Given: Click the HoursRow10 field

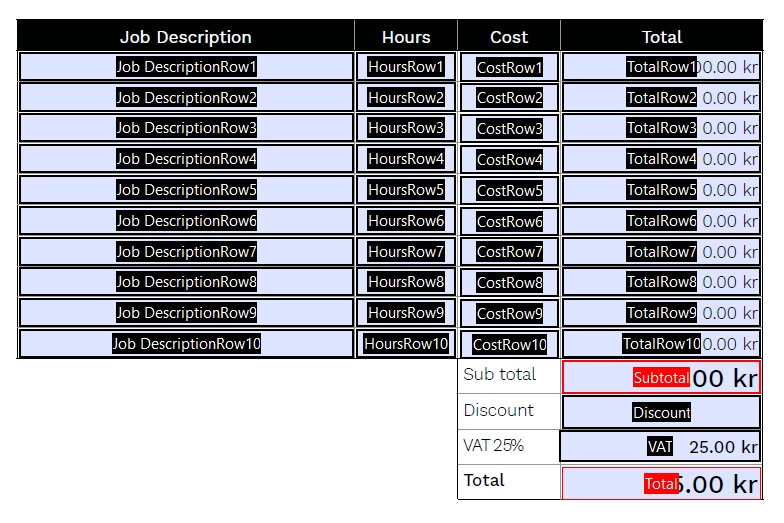Looking at the screenshot, I should click(406, 344).
